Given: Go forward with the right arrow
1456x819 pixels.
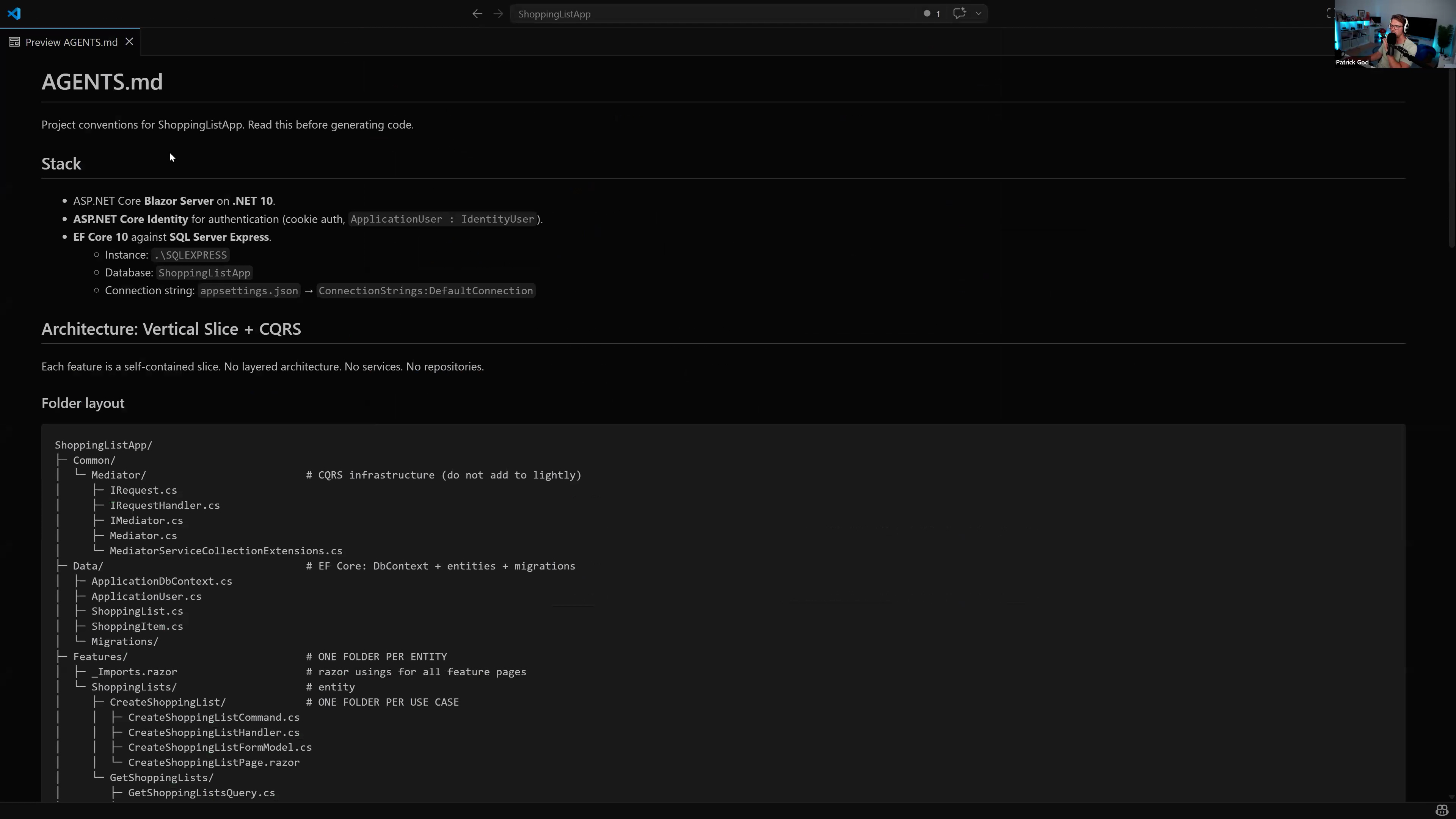Looking at the screenshot, I should [498, 14].
